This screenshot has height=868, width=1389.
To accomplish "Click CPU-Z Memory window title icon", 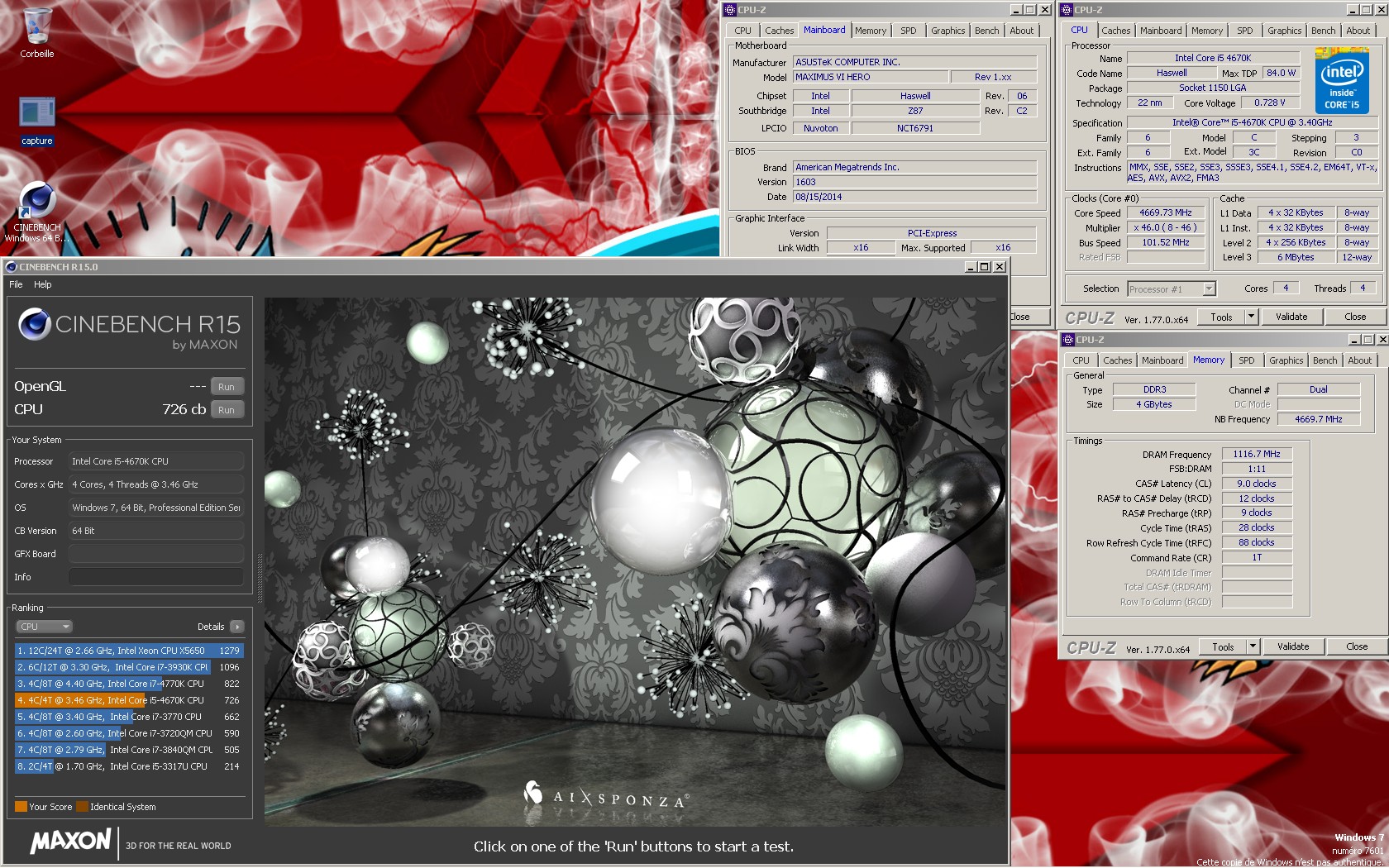I will 1067,340.
